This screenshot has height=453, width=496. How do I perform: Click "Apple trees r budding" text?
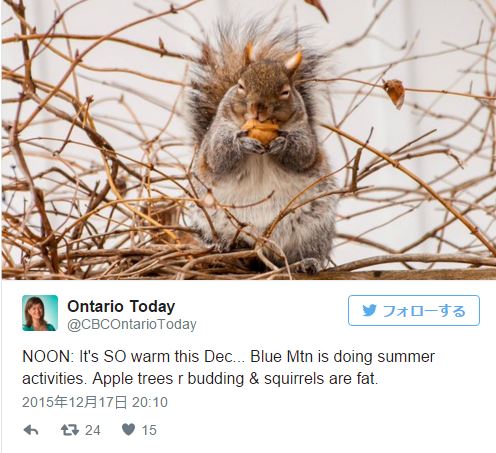(168, 379)
